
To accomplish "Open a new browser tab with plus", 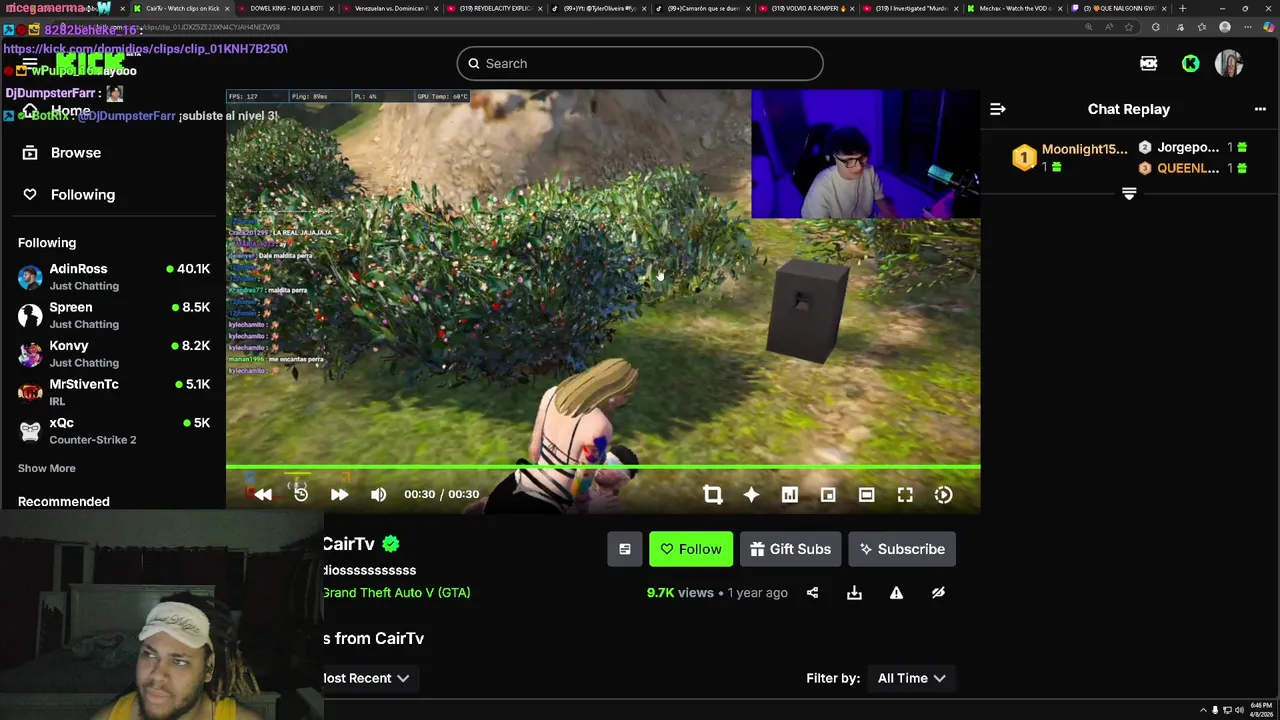I will click(x=1183, y=8).
